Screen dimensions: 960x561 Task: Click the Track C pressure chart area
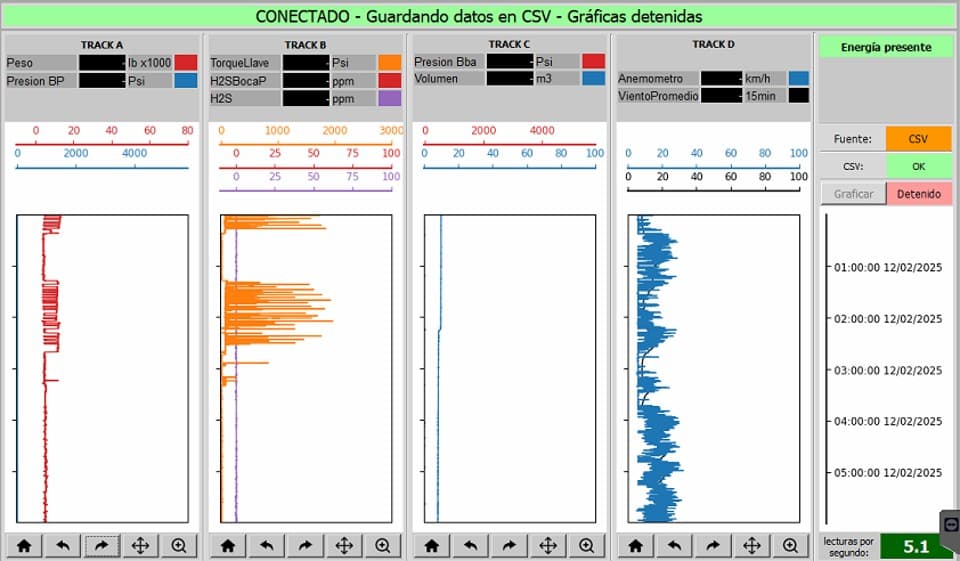tap(510, 369)
